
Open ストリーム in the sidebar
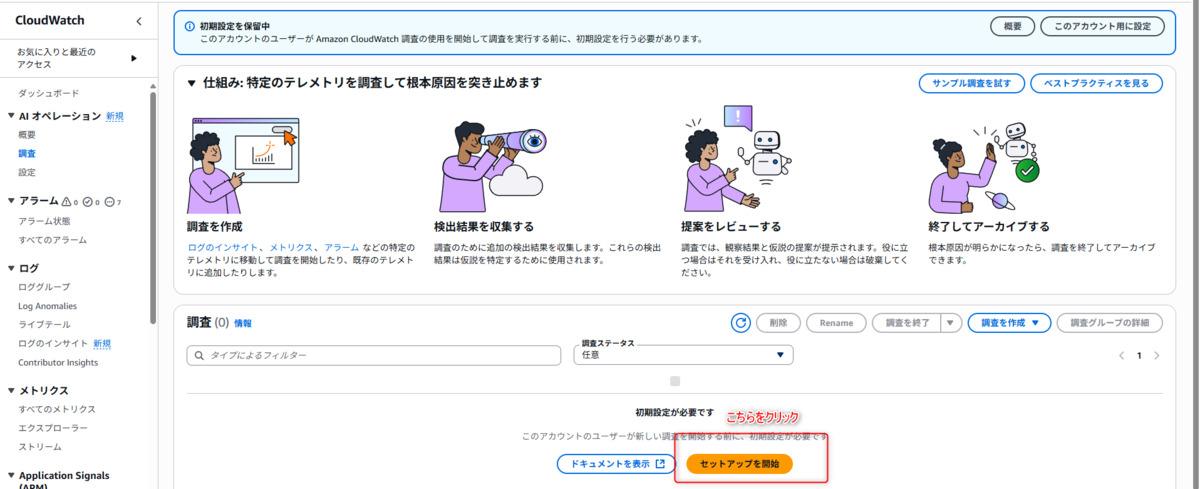(x=40, y=447)
